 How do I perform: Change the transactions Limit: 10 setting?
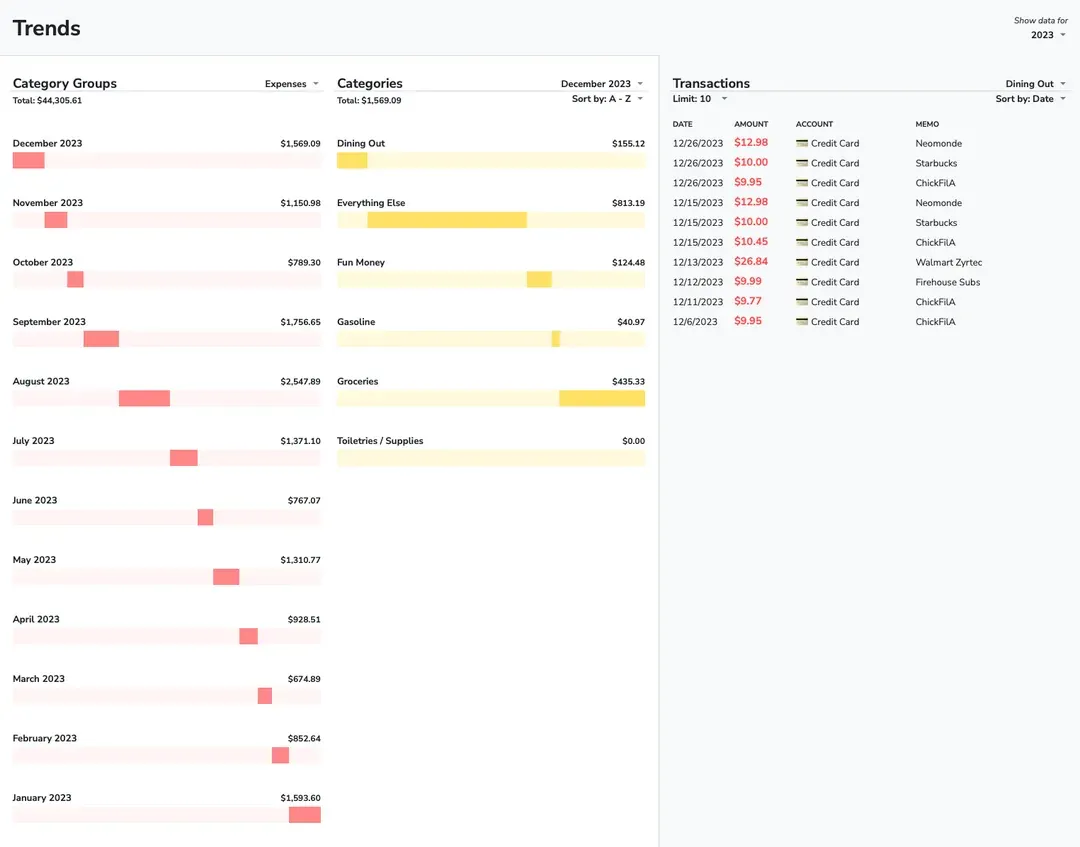[x=699, y=99]
